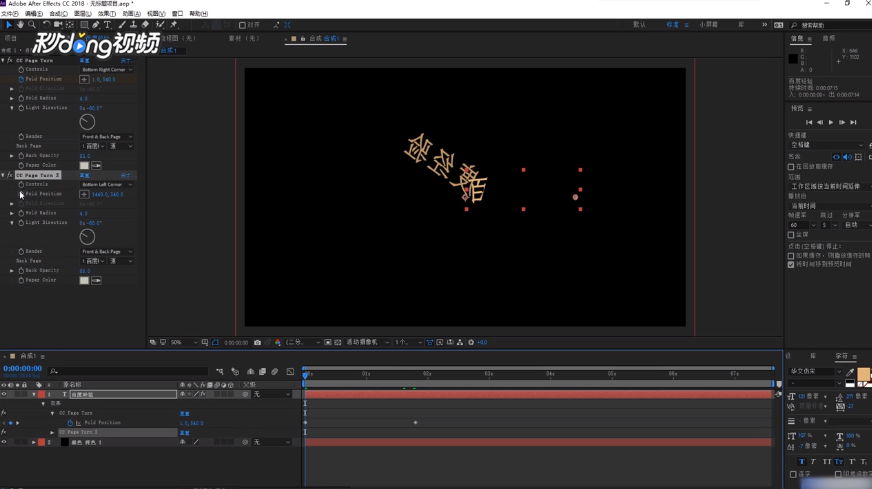Click the show channel RGB icon
The width and height of the screenshot is (872, 489).
(278, 343)
